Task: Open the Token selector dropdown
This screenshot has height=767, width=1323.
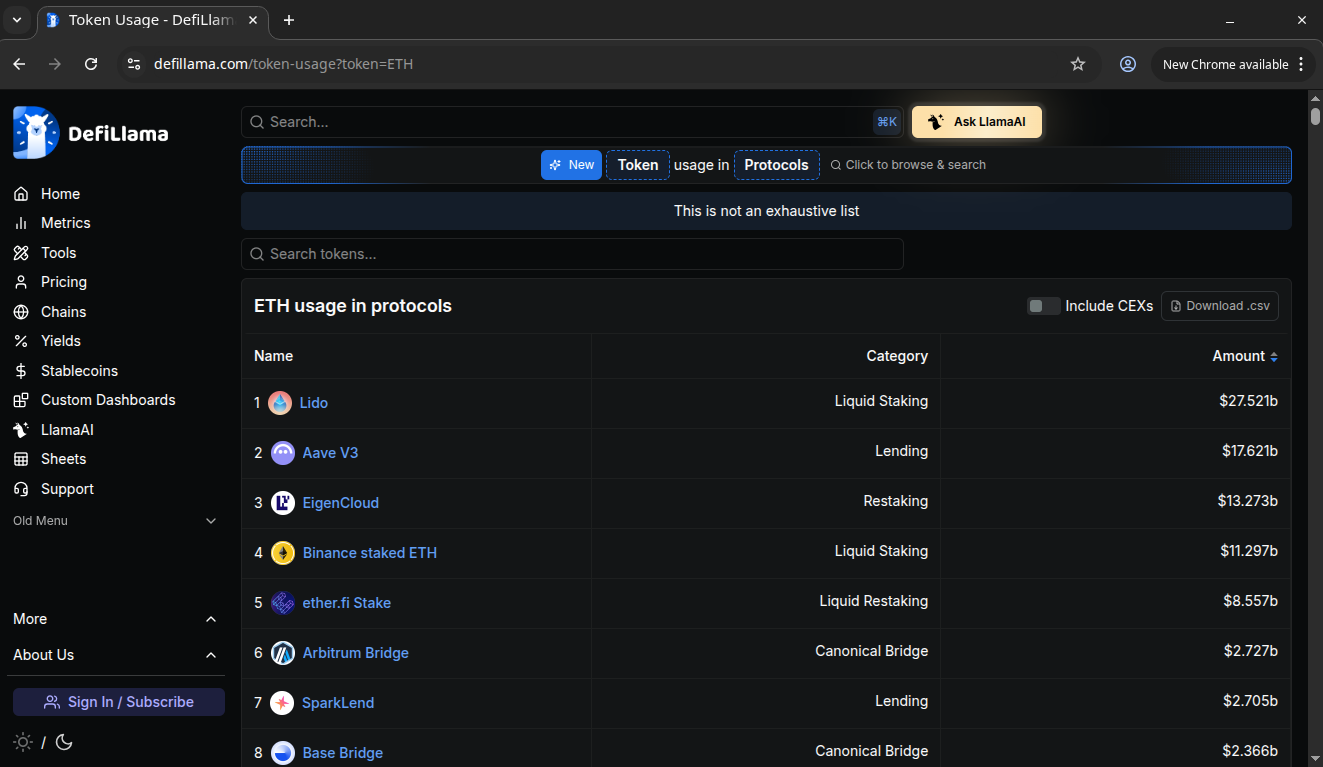Action: click(x=638, y=165)
